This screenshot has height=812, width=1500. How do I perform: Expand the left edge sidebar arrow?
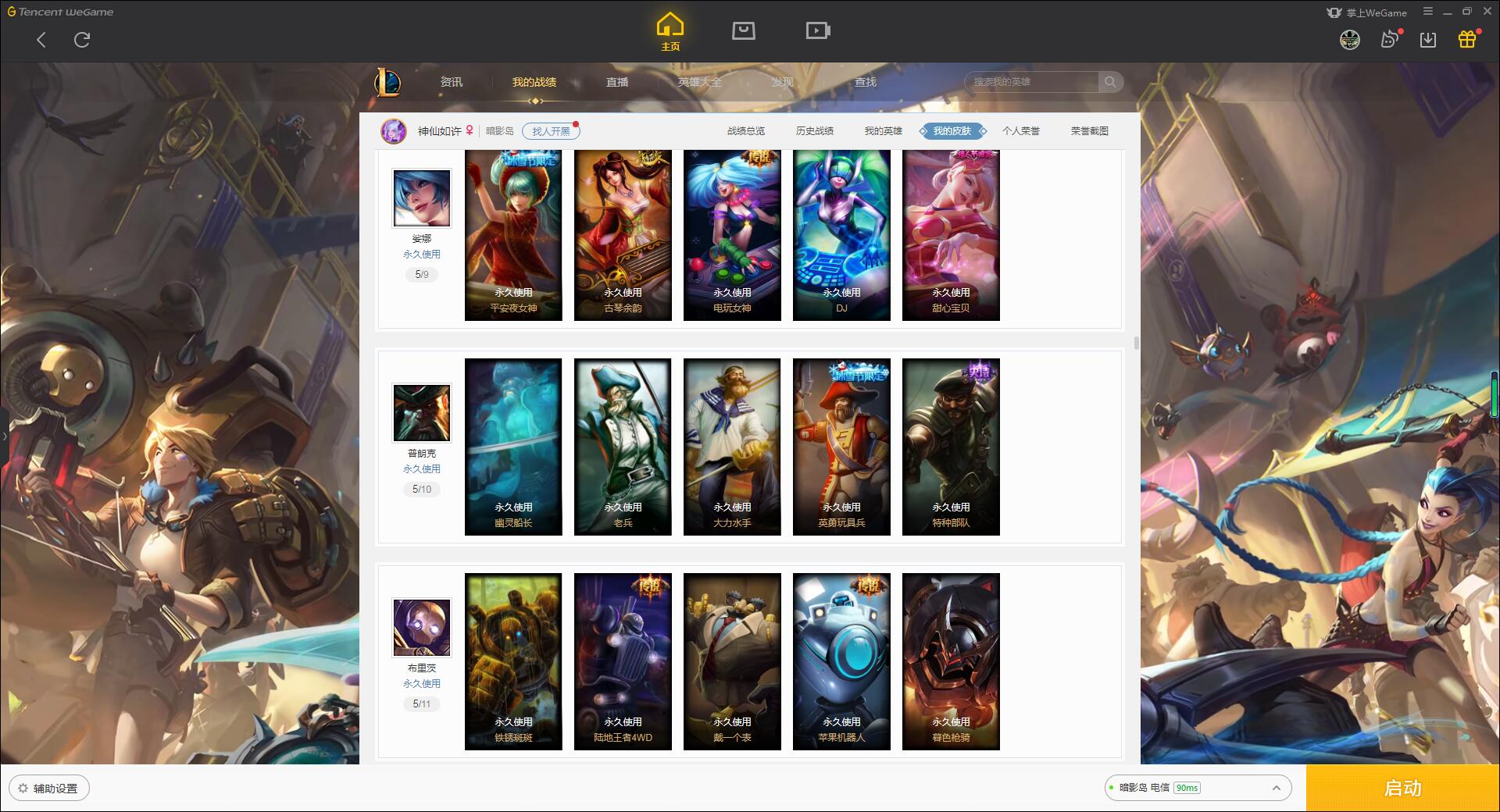4,436
